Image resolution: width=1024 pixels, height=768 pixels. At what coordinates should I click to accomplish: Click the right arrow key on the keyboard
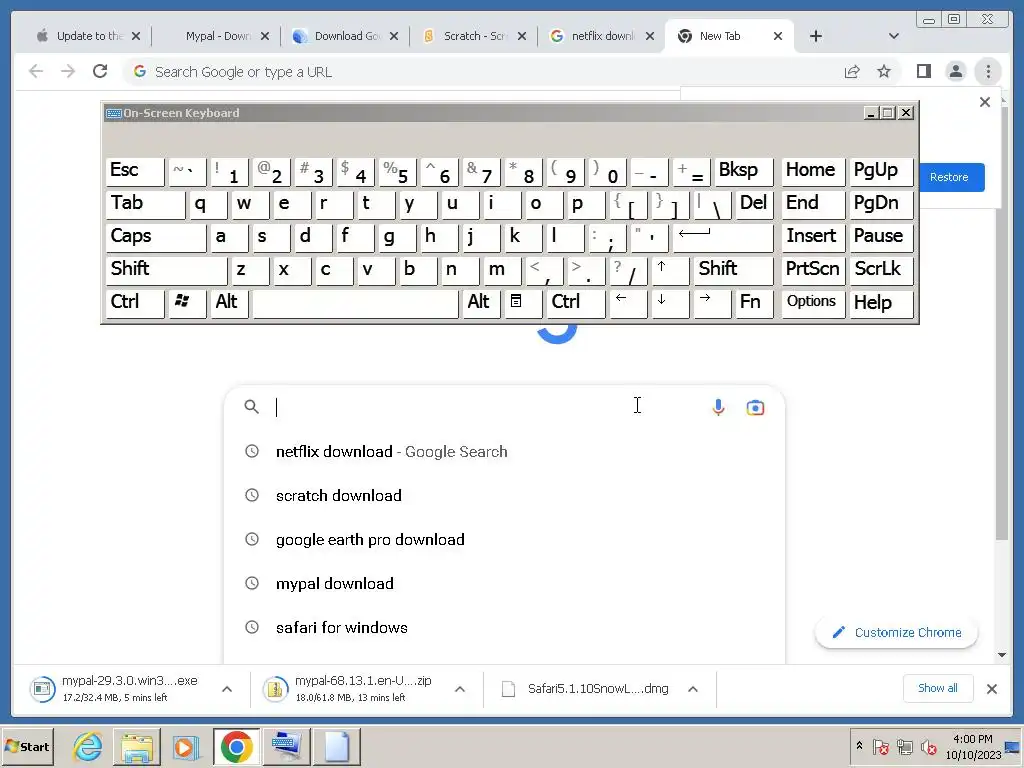click(x=711, y=302)
